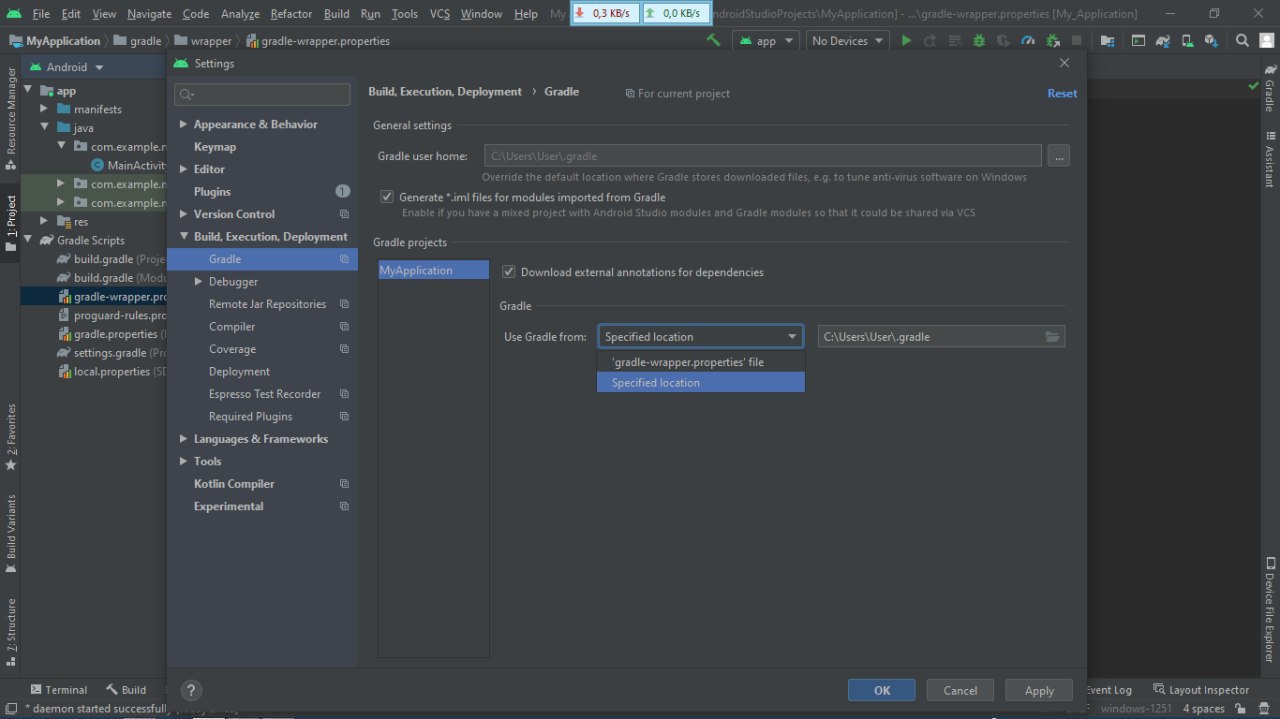Viewport: 1280px width, 719px height.
Task: Open Project Structure icon in toolbar
Action: pyautogui.click(x=1107, y=41)
